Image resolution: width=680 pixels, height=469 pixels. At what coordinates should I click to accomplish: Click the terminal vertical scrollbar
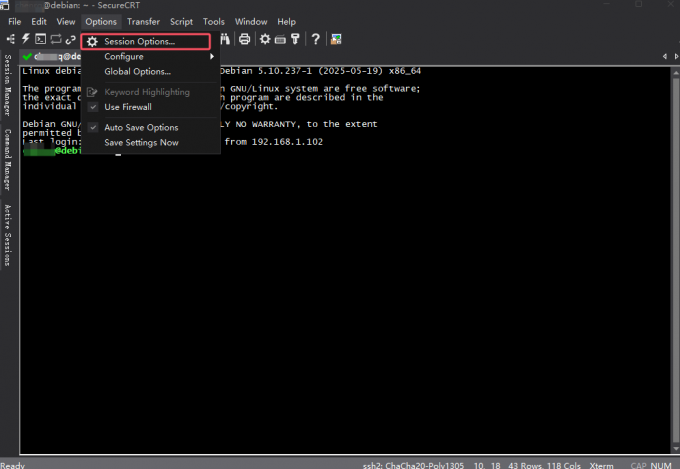676,259
